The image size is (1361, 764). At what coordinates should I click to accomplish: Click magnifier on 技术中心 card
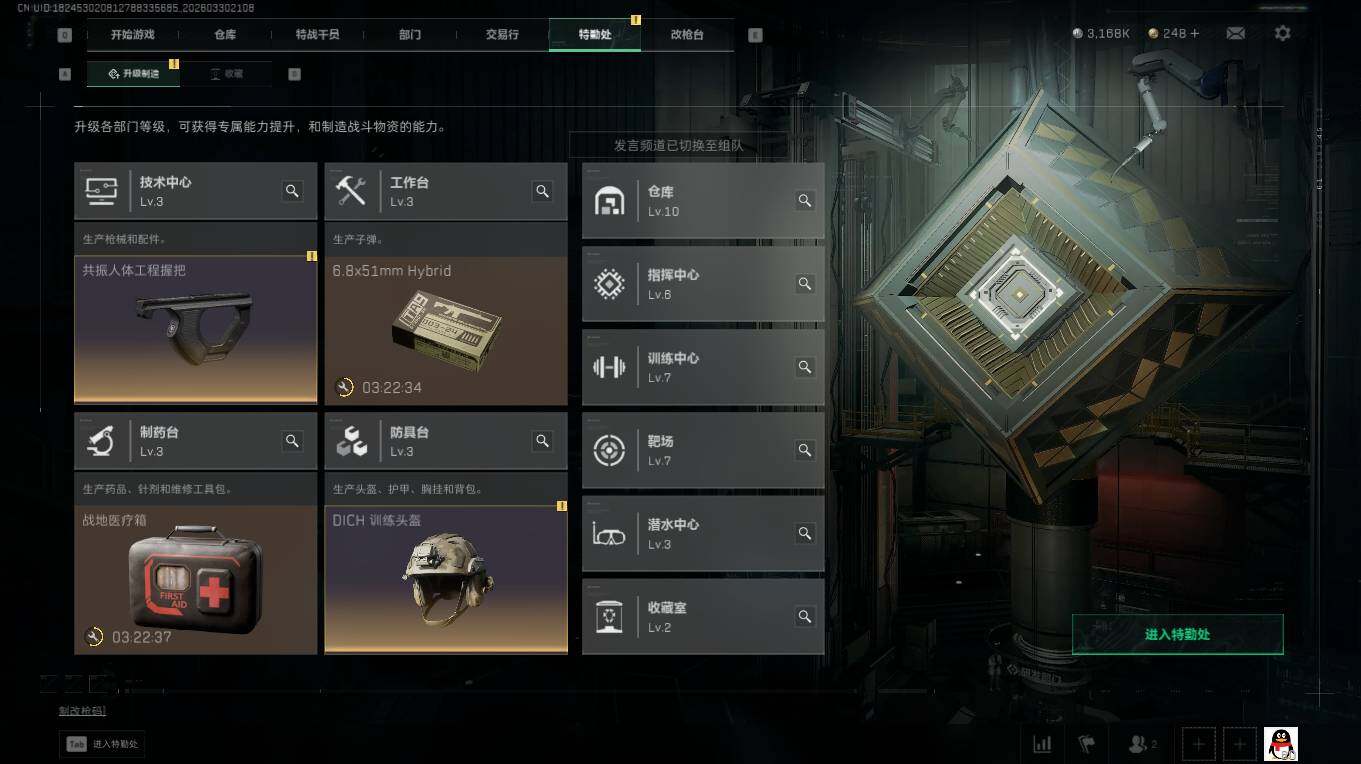point(292,191)
